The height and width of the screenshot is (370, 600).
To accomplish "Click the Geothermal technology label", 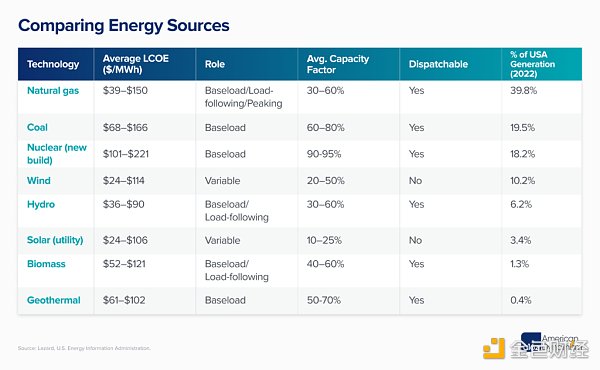I will point(54,300).
